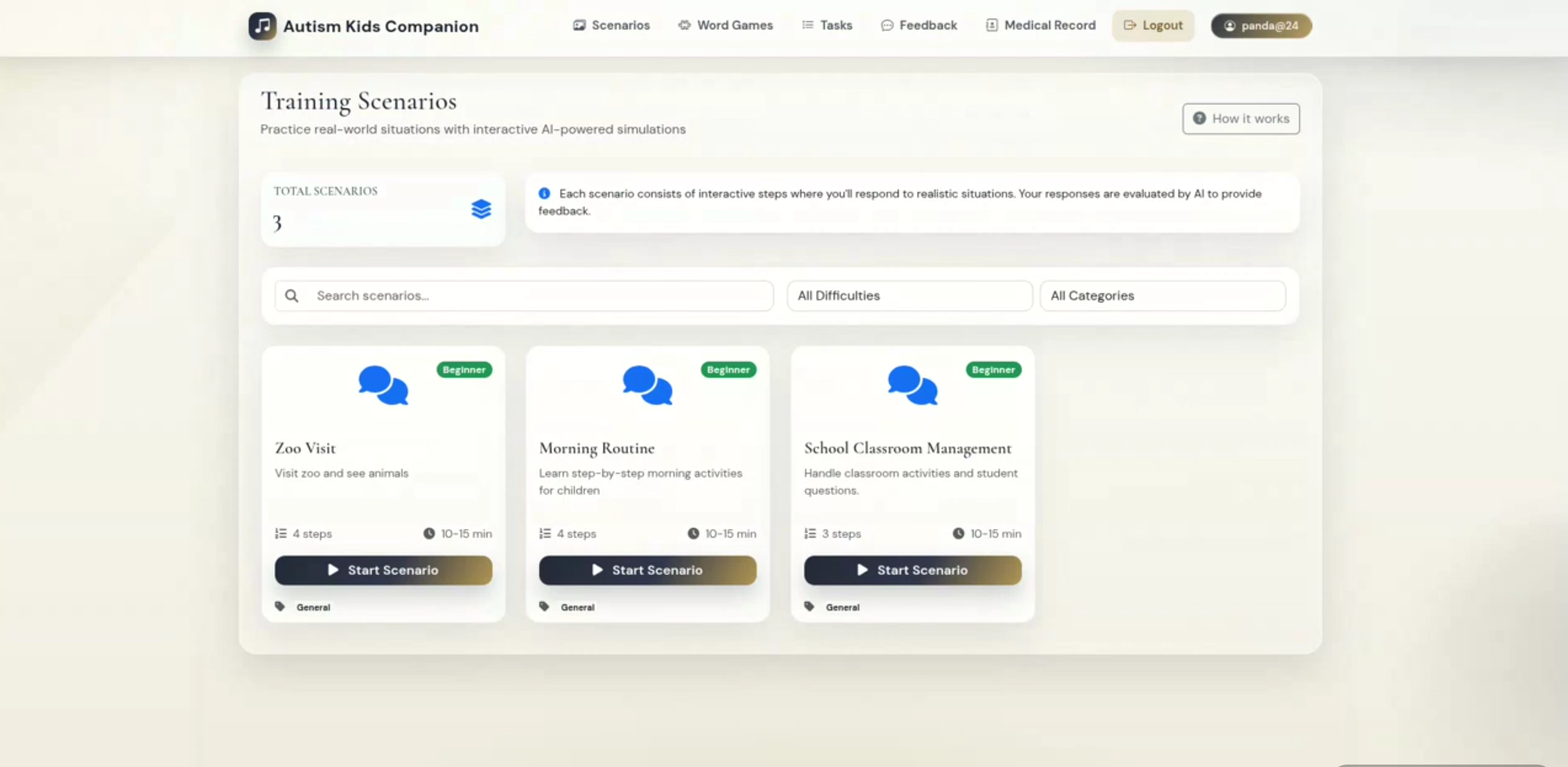Click the user avatar icon beside panda@24
The image size is (1568, 767).
(1229, 26)
